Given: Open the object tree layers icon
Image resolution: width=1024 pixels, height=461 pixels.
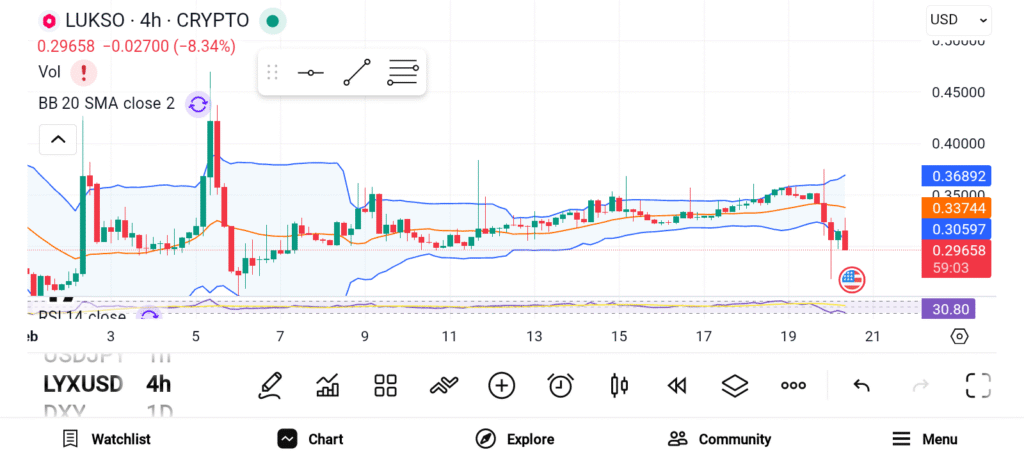Looking at the screenshot, I should click(x=735, y=385).
